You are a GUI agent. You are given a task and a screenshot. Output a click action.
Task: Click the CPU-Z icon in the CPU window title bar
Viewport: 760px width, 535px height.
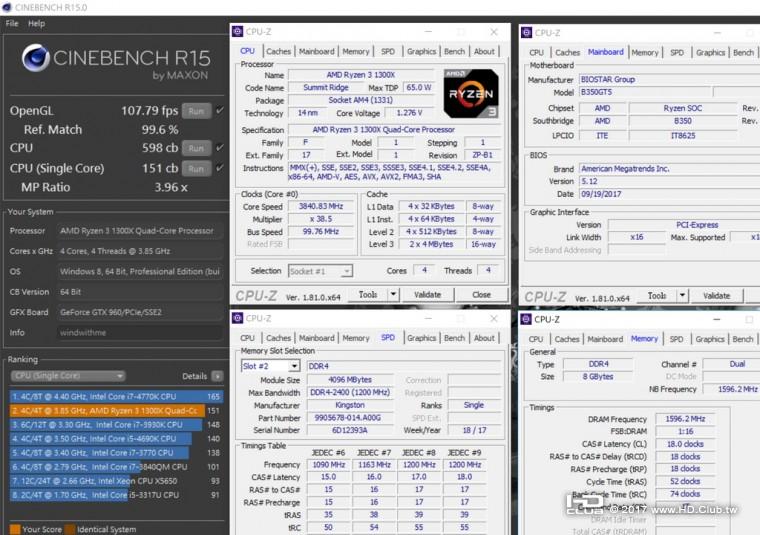click(238, 32)
